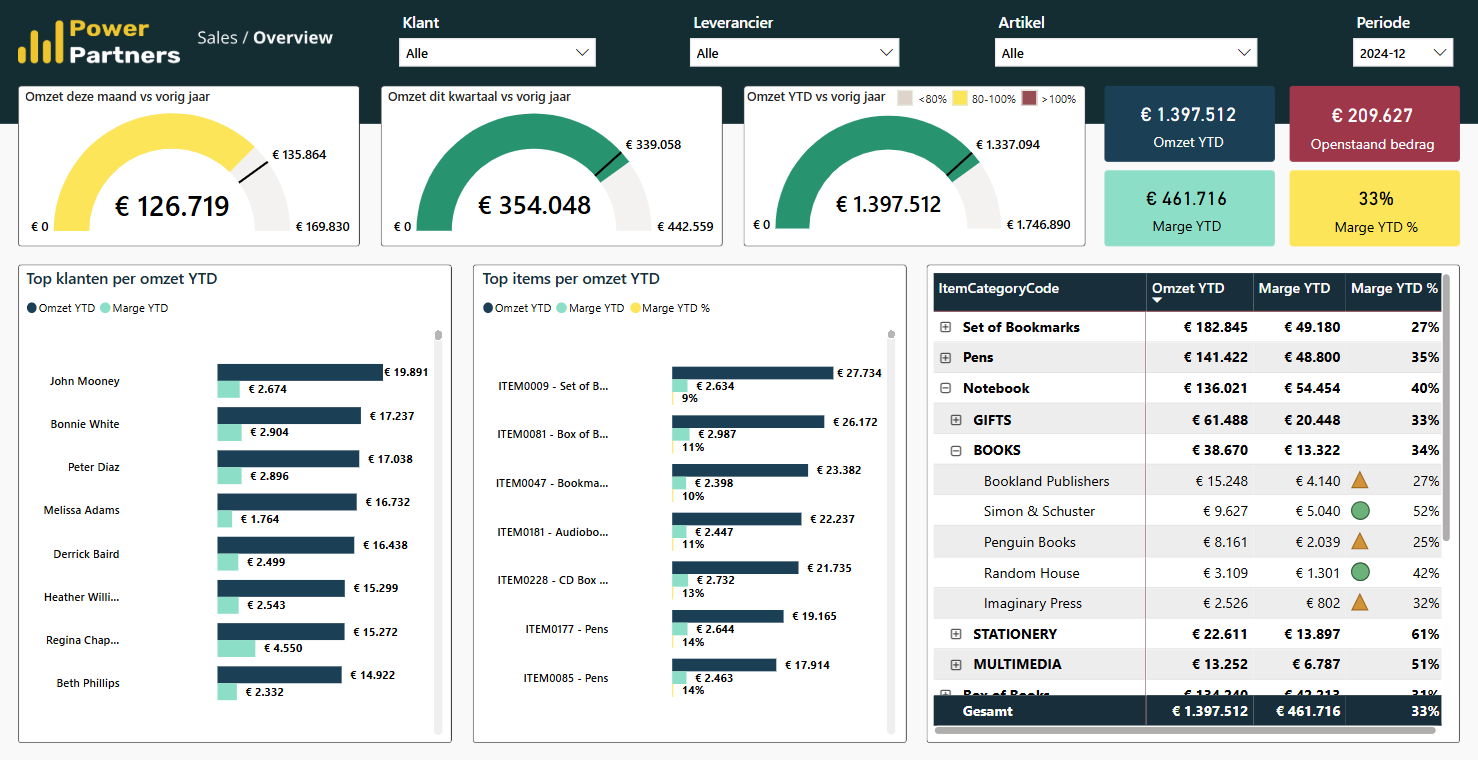Select the ITEM0085 - Pens label
The image size is (1478, 760).
click(566, 678)
